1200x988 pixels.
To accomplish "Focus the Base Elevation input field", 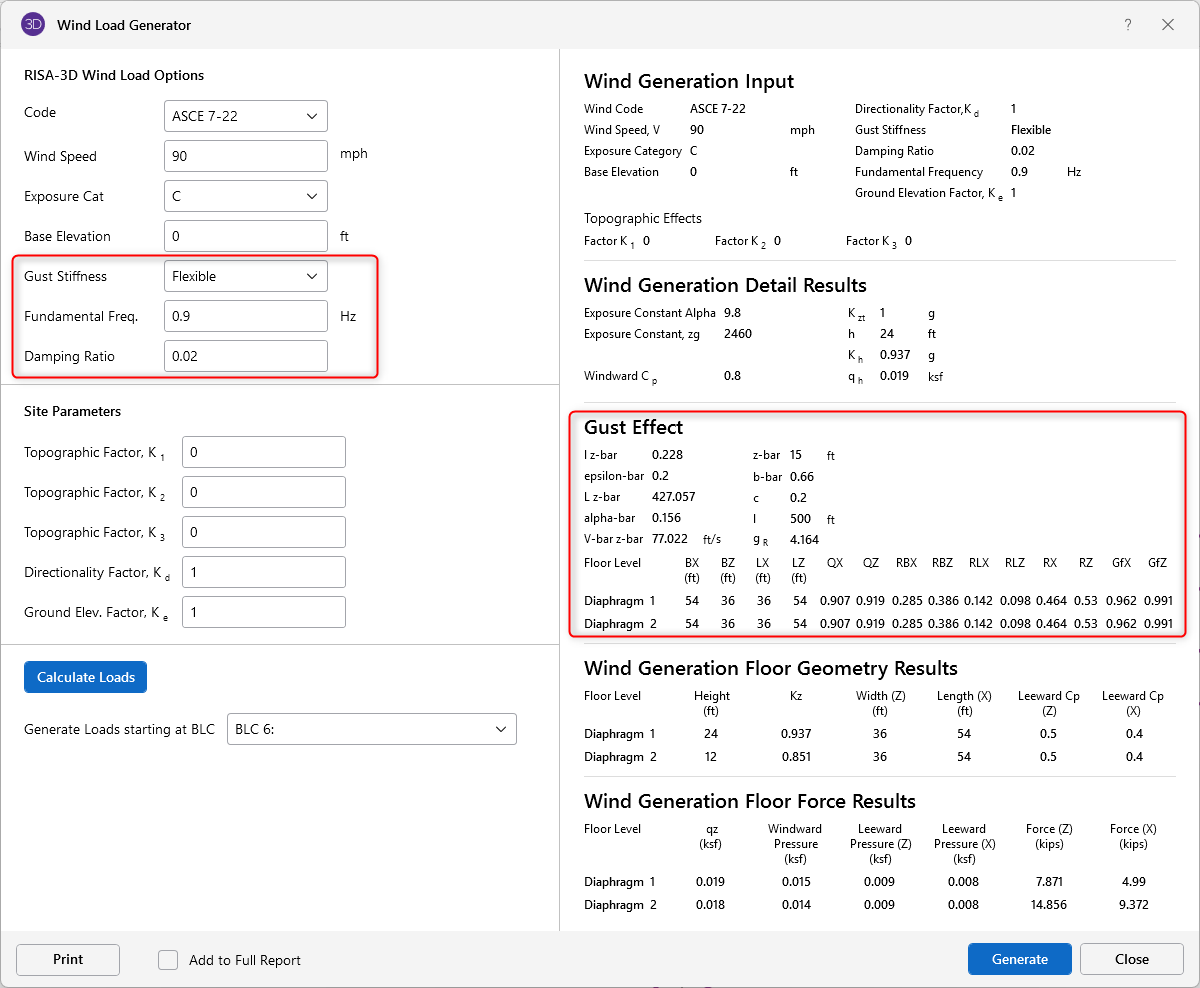I will [245, 236].
